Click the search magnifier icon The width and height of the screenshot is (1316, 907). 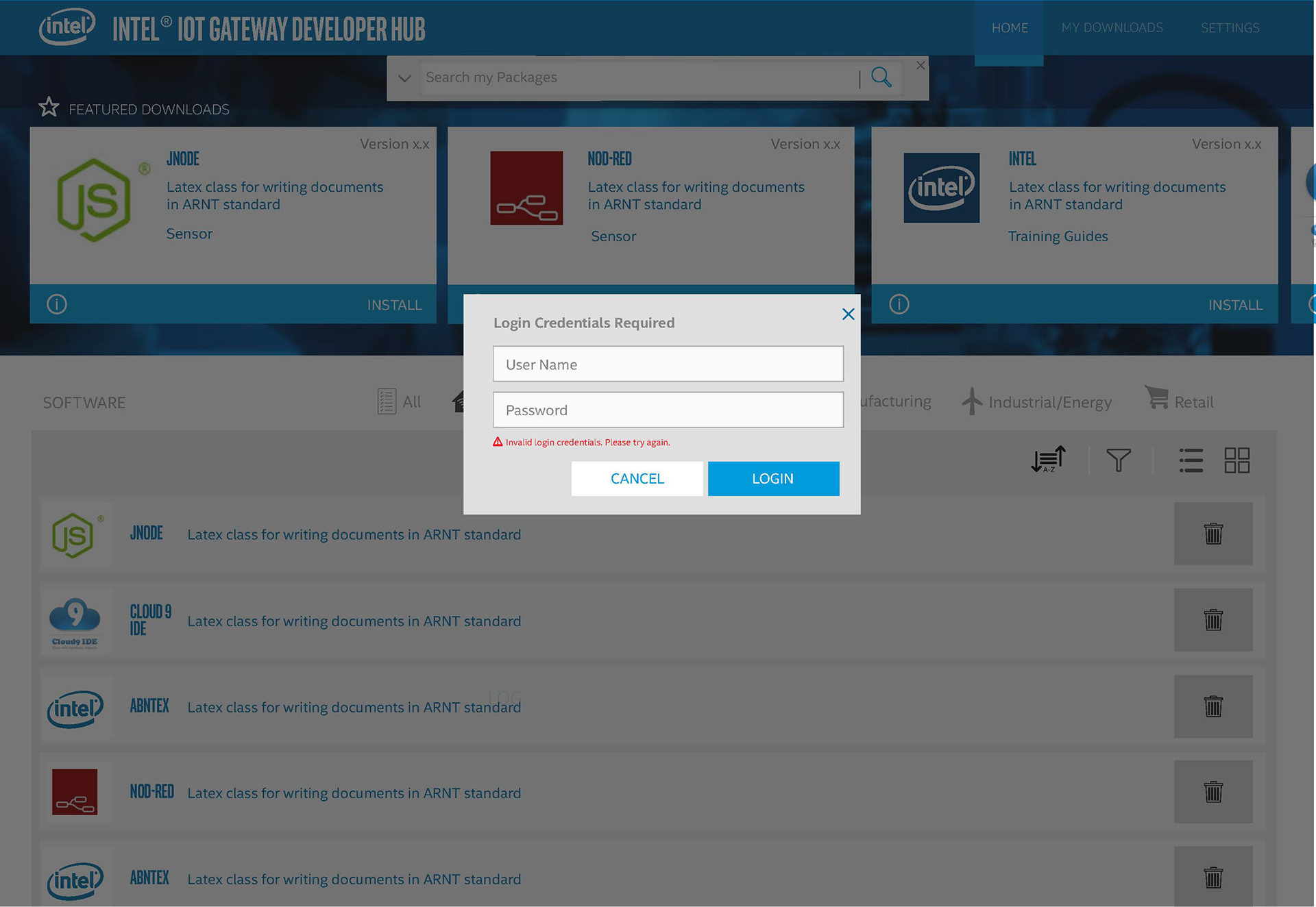pos(881,77)
